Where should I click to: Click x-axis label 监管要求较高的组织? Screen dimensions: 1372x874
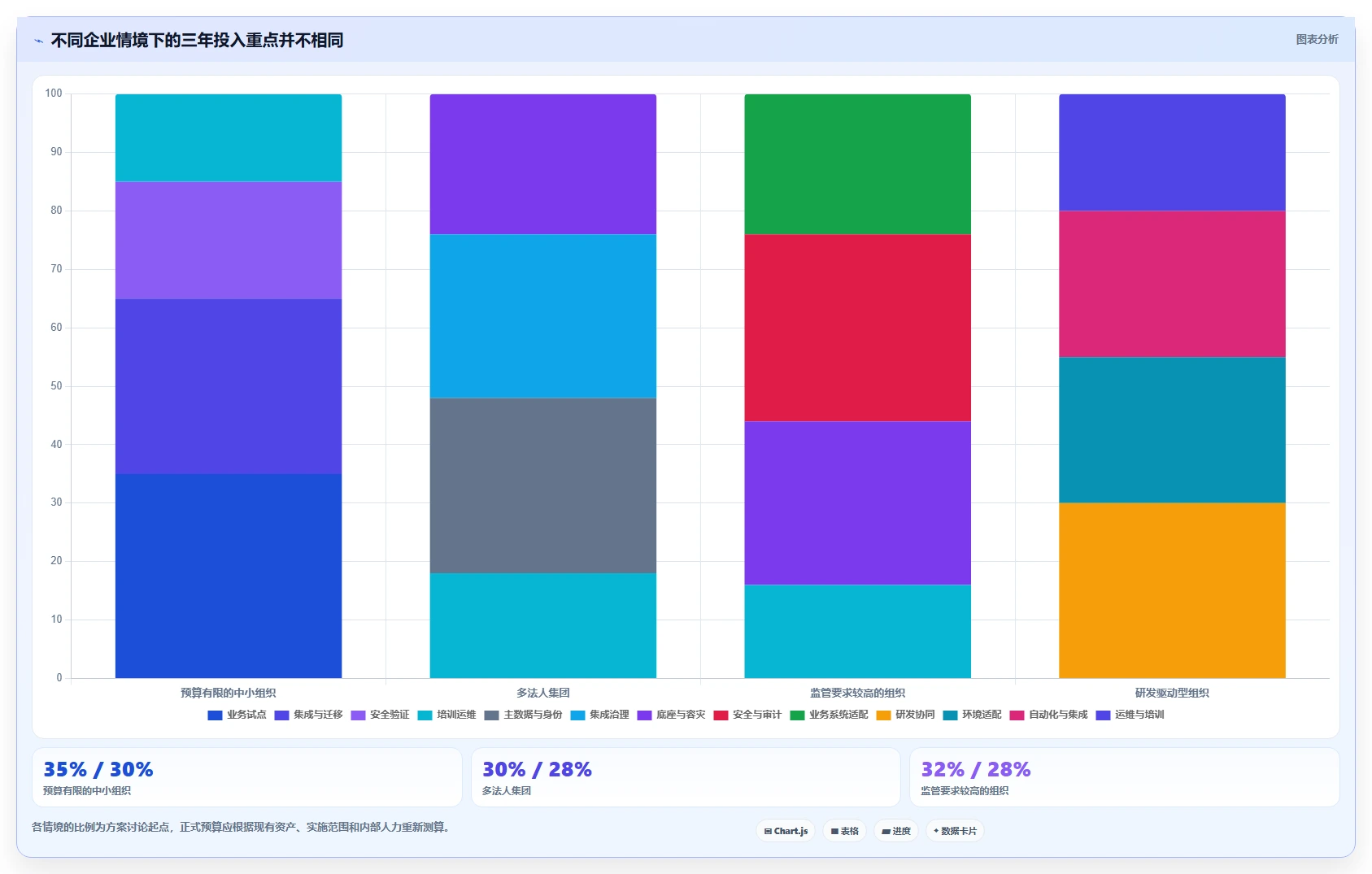point(858,693)
